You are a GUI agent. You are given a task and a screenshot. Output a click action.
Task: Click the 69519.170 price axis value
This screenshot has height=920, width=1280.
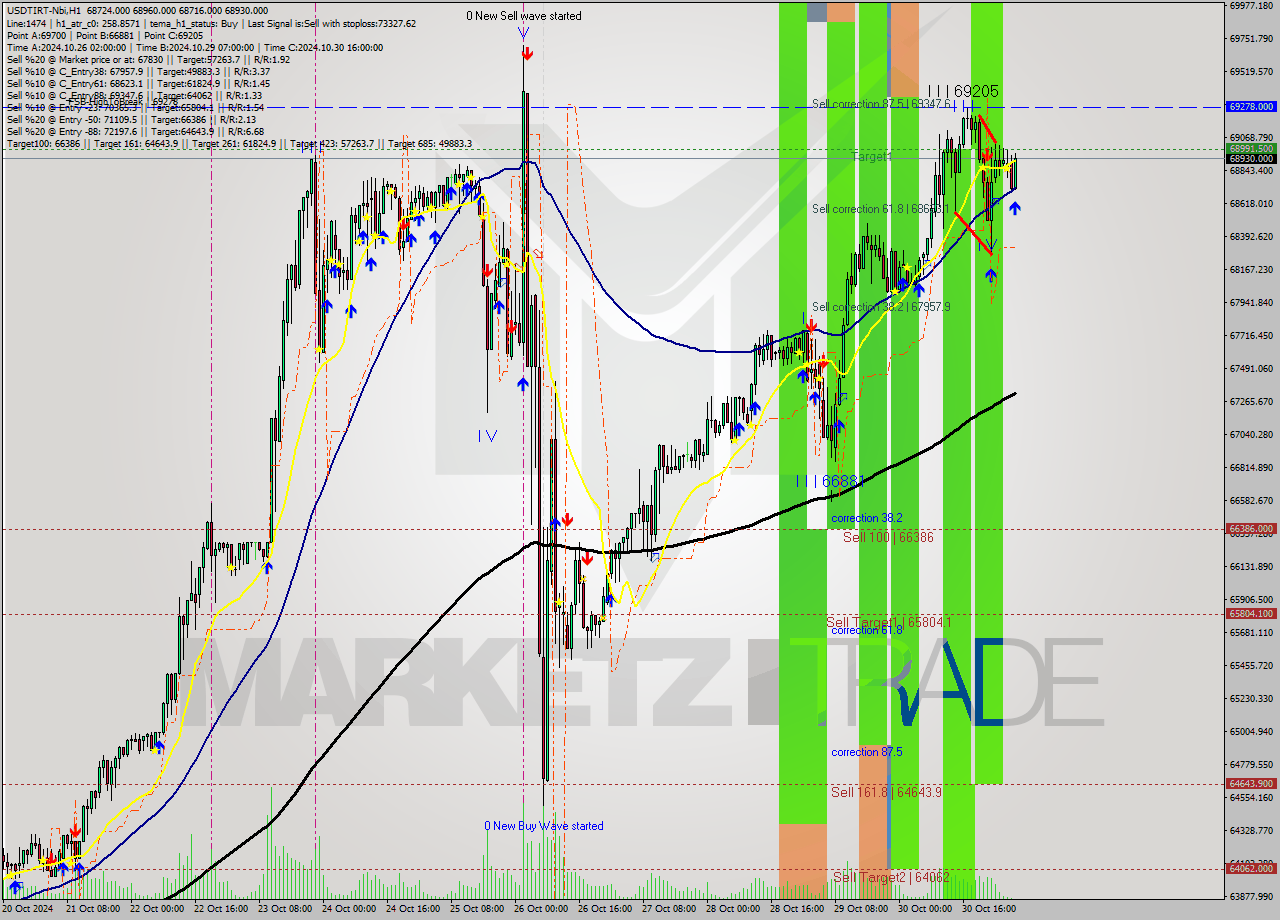click(x=1251, y=71)
